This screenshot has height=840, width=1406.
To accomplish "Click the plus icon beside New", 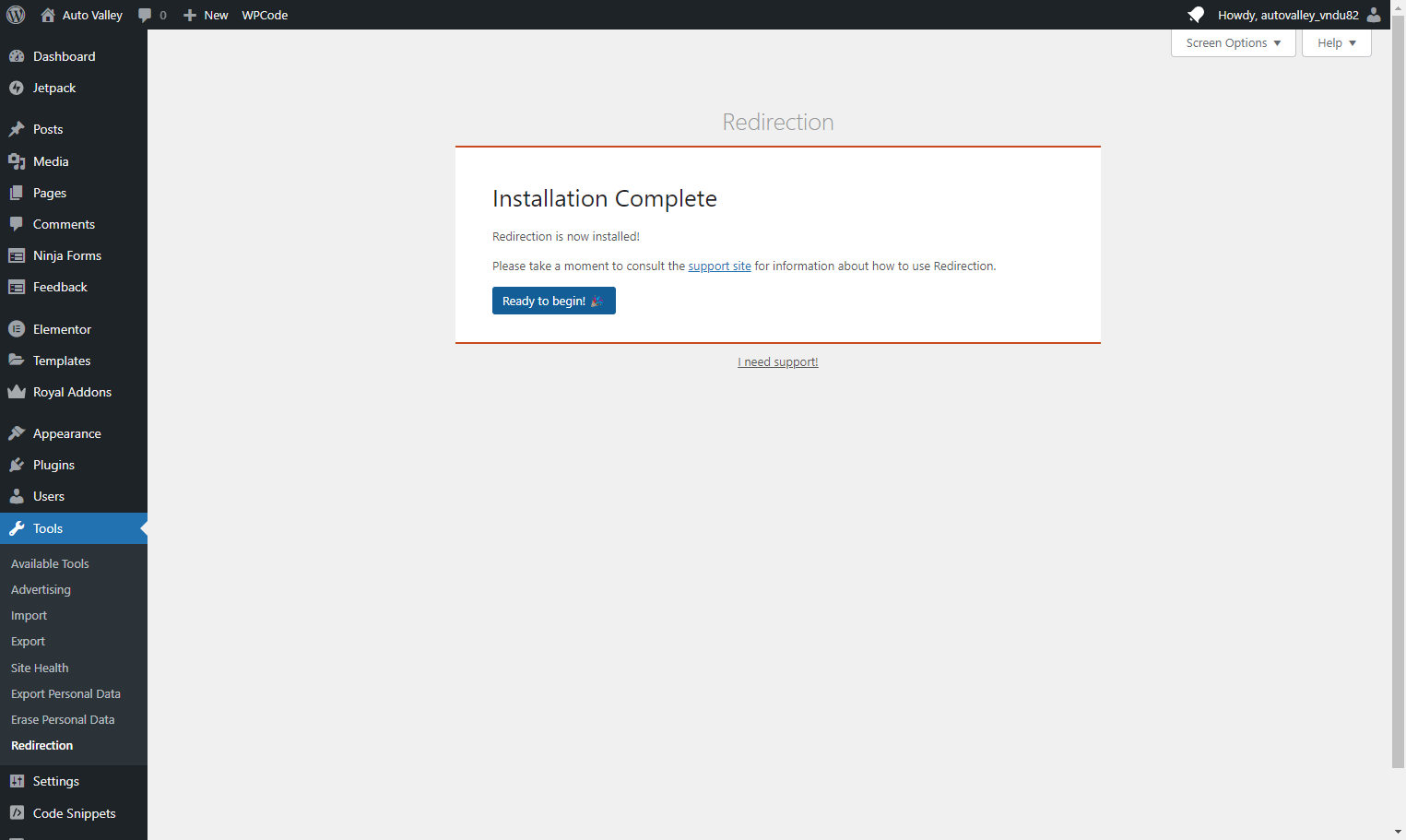I will coord(190,15).
